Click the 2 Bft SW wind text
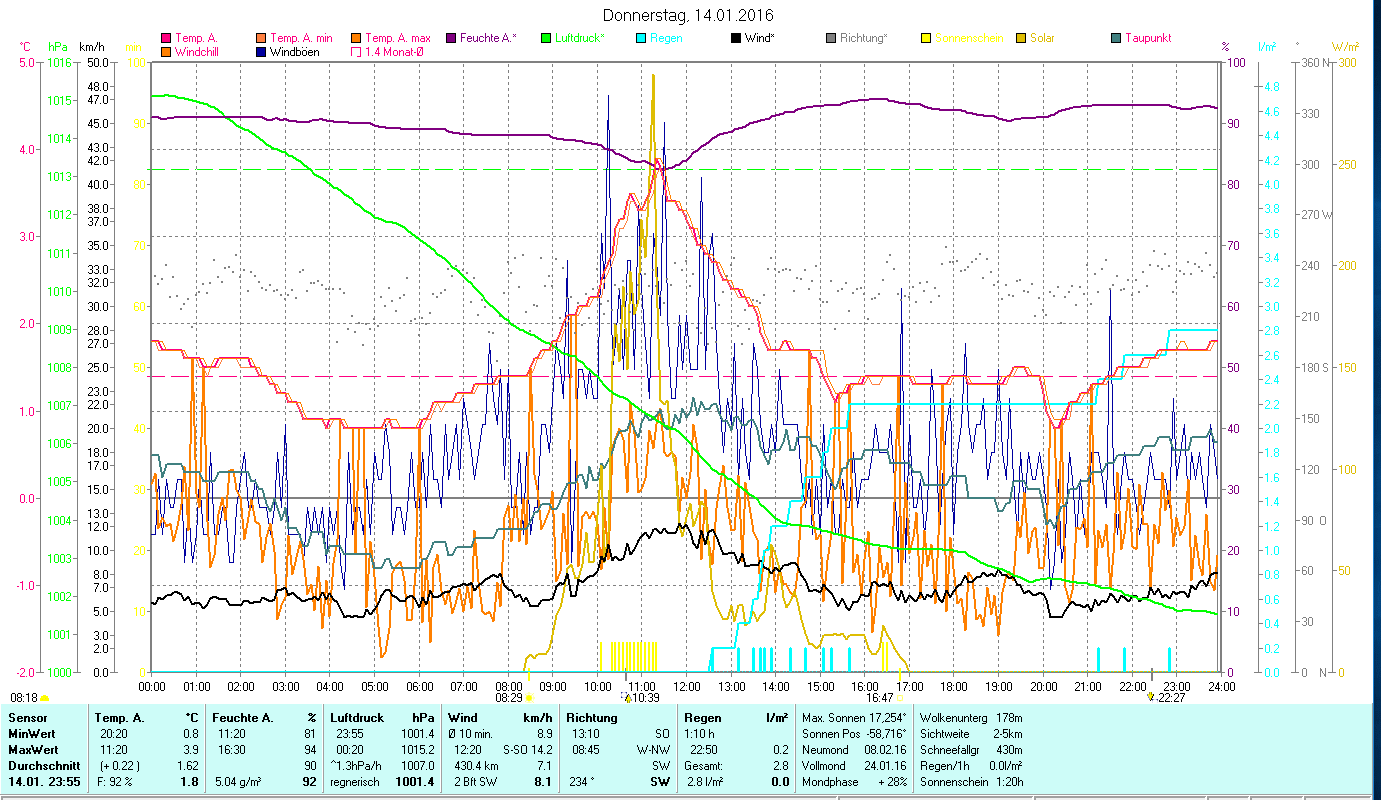Screen dimensions: 1381x800 point(476,781)
